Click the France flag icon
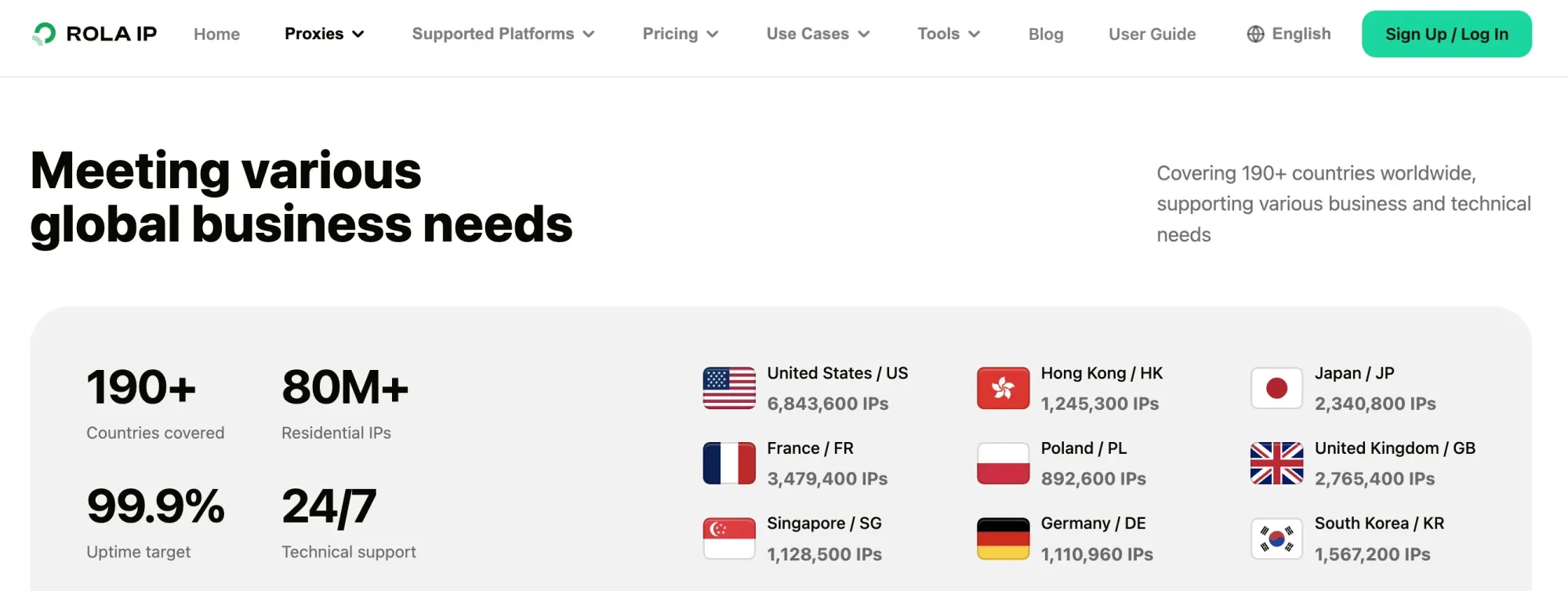Screen dimensions: 1568x591 click(729, 463)
